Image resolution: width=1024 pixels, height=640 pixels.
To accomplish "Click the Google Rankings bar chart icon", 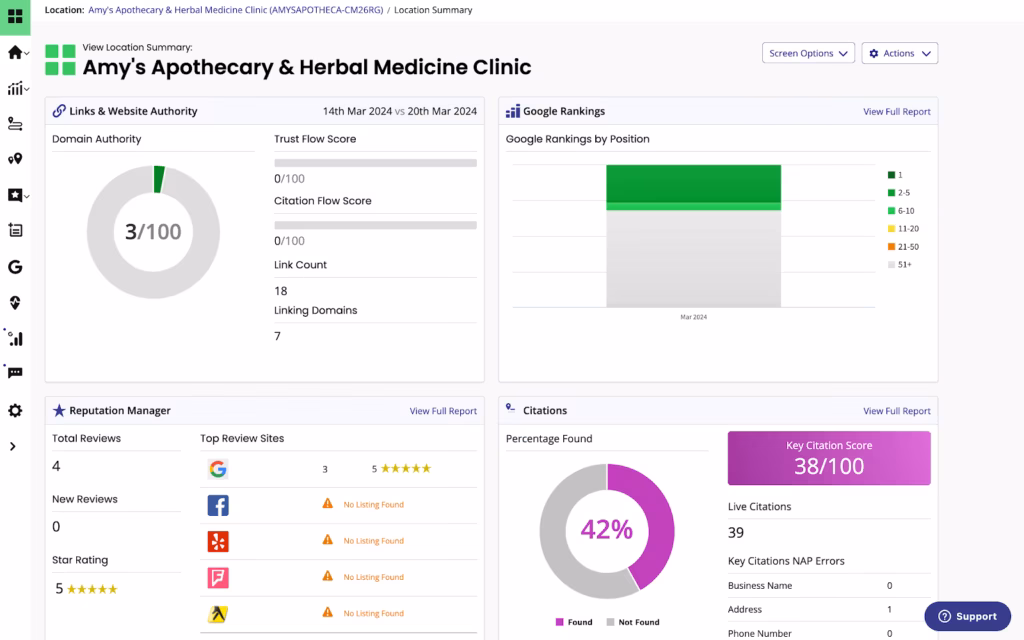I will tap(513, 111).
